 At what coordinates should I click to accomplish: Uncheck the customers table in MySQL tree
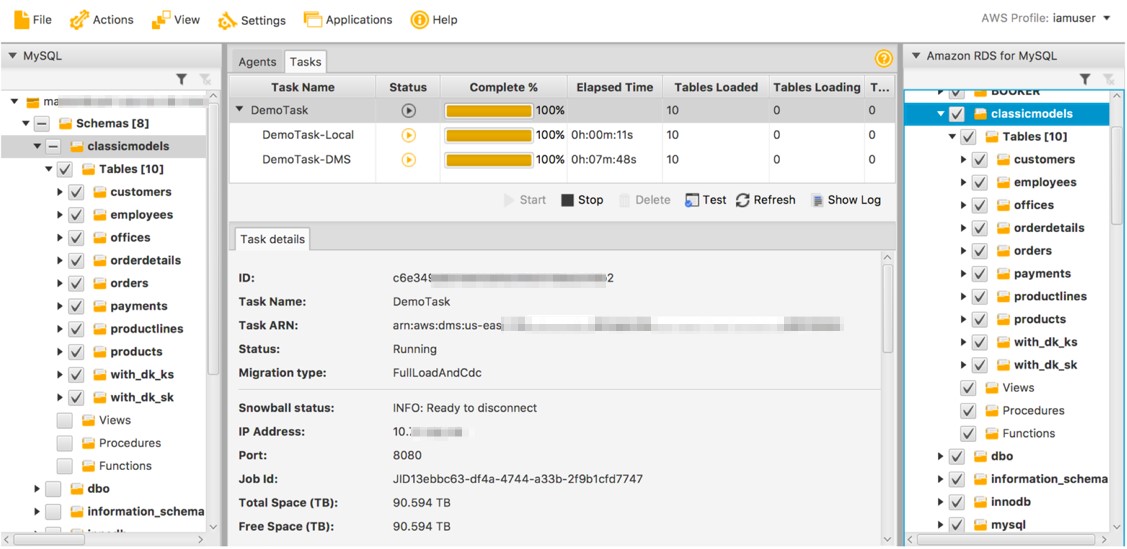tap(76, 193)
